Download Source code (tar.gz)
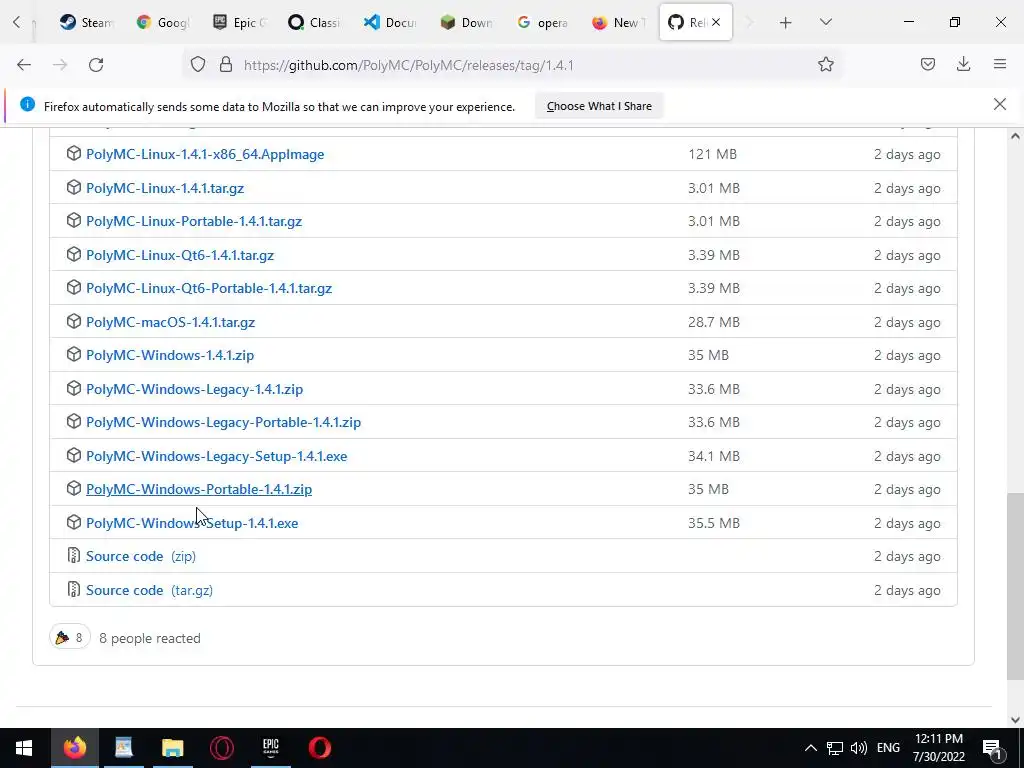Viewport: 1024px width, 768px height. pos(150,590)
